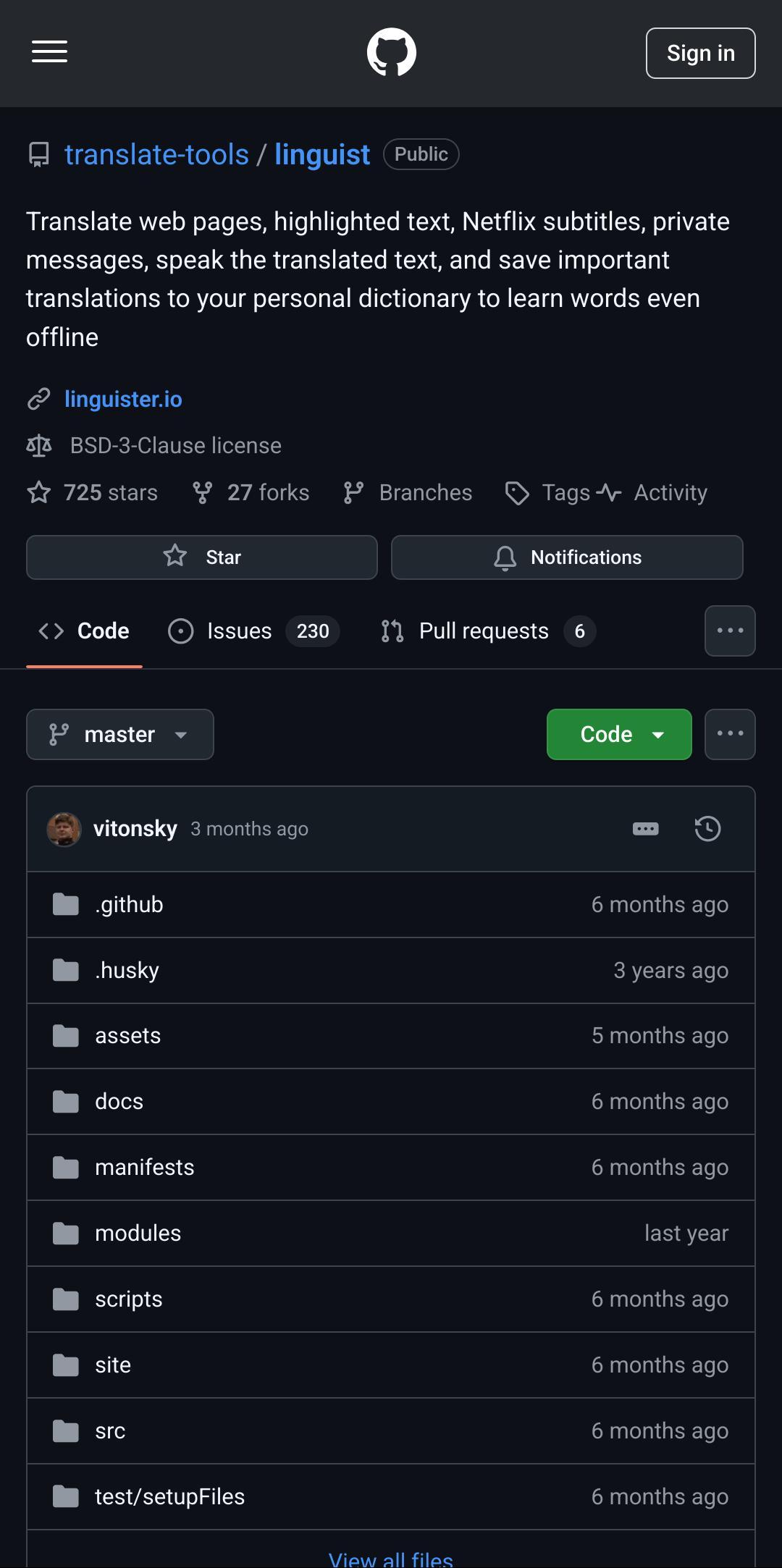Open the manifests folder

(144, 1168)
